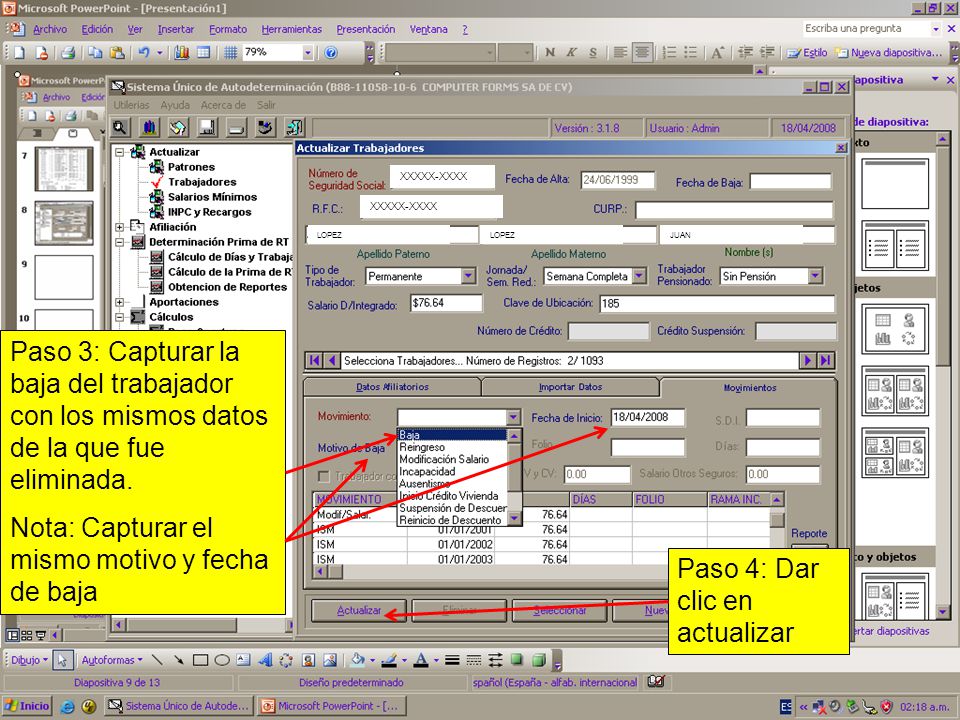Viewport: 960px width, 720px height.
Task: Click the Print icon in PowerPoint toolbar
Action: [69, 53]
